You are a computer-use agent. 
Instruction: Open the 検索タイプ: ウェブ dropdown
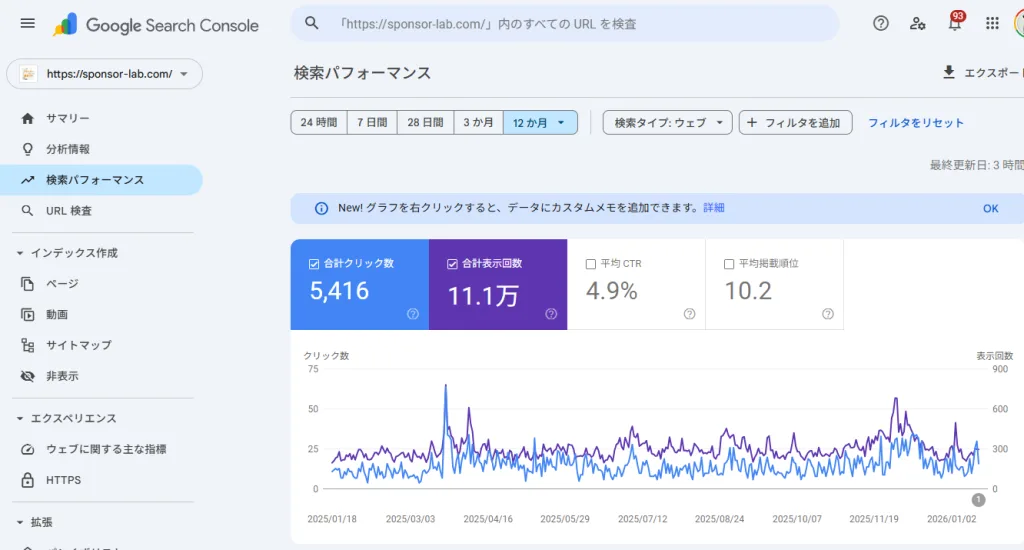667,122
